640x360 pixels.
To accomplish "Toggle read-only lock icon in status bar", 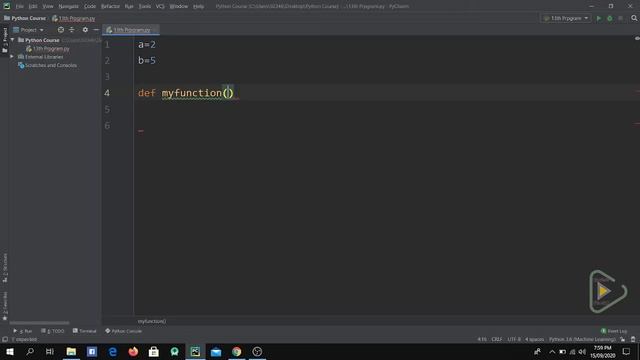I will (623, 340).
